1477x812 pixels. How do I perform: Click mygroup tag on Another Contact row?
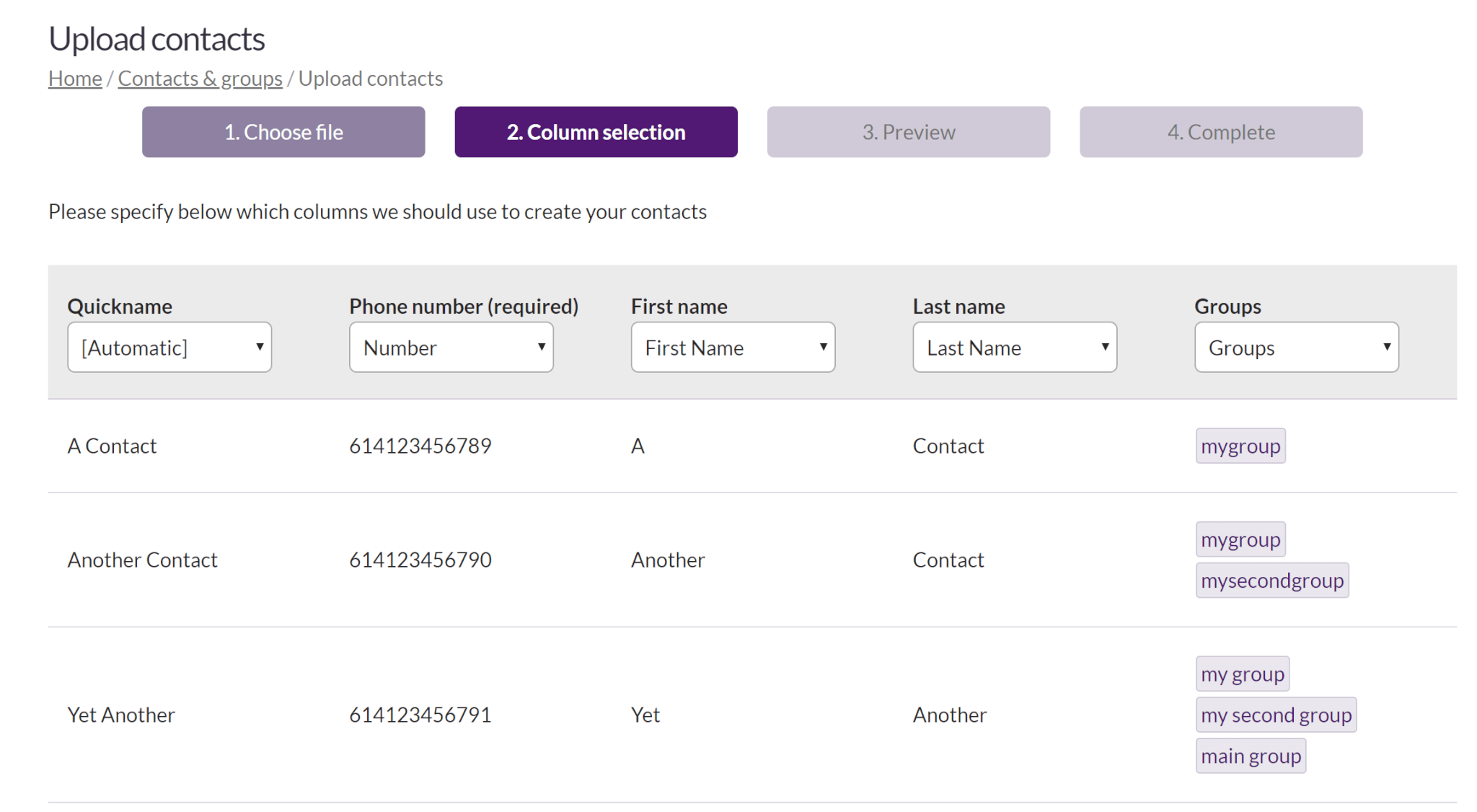click(x=1240, y=539)
